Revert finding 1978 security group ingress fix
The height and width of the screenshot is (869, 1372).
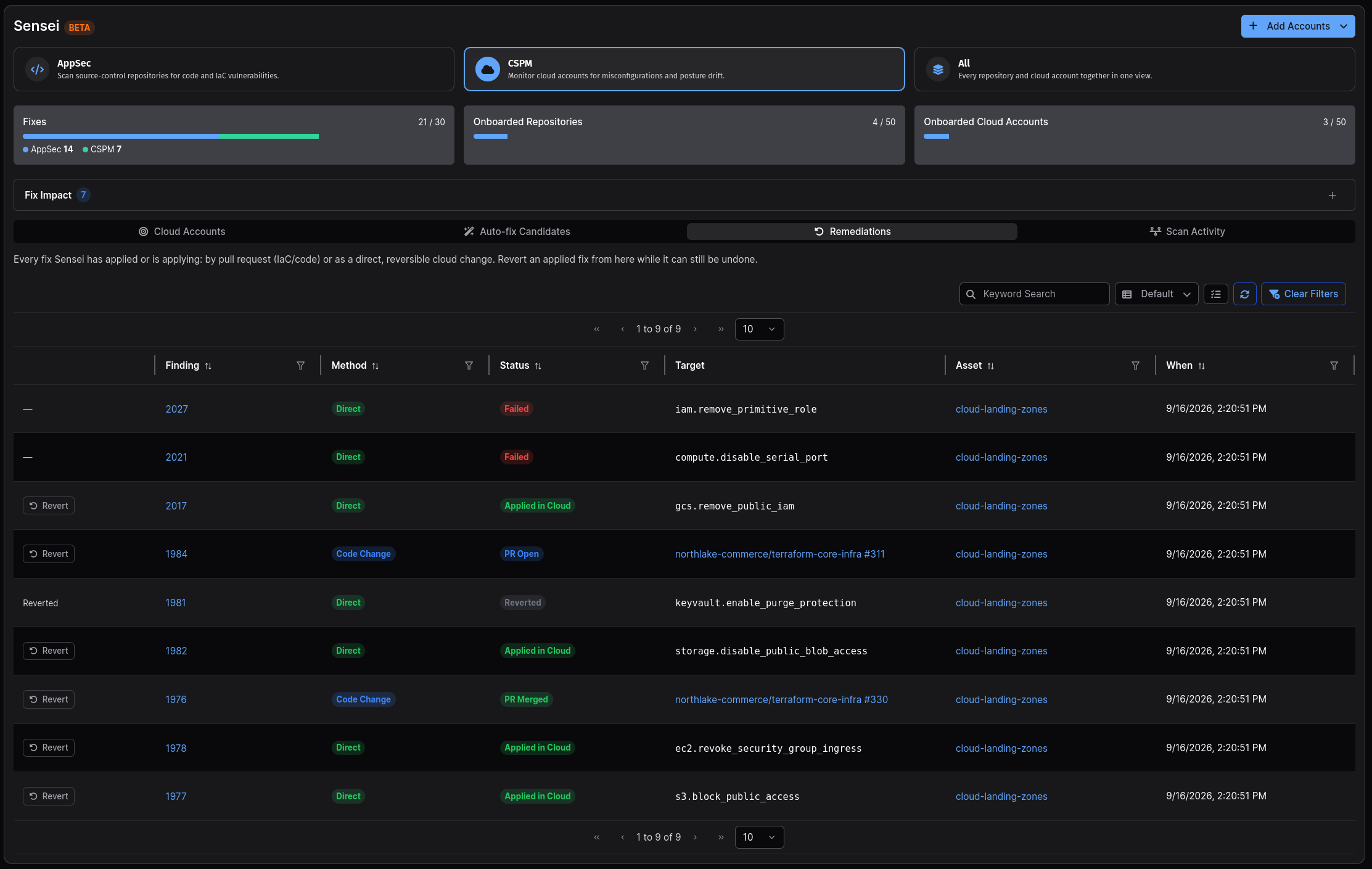point(49,748)
